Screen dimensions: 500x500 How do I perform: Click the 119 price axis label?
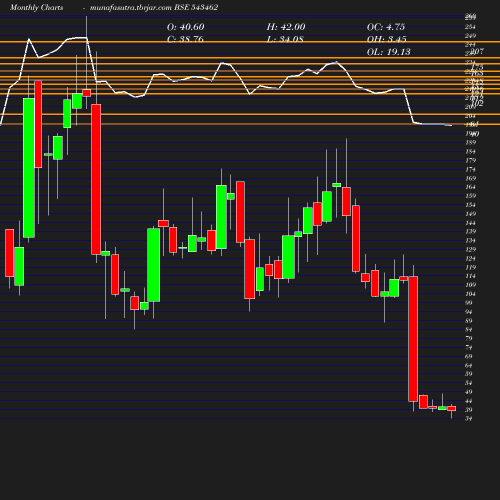pos(470,267)
